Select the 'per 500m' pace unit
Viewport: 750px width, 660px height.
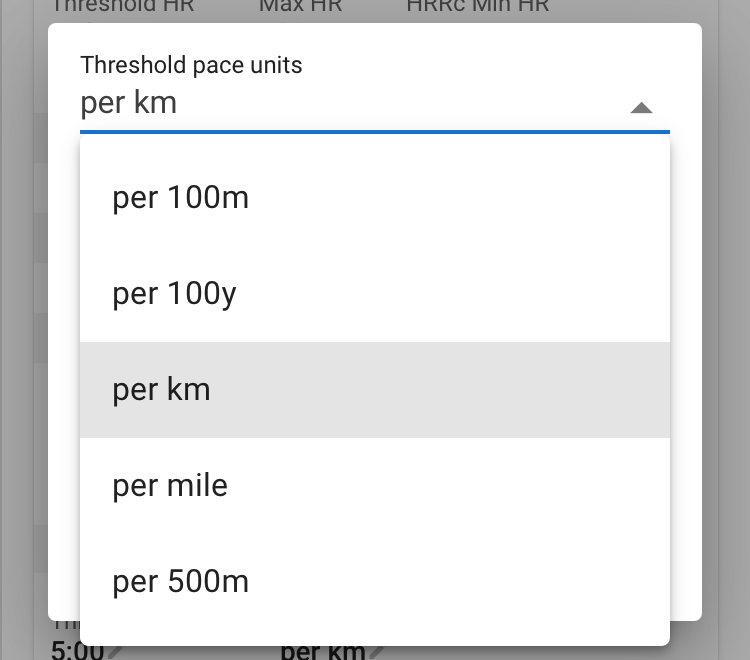point(180,582)
